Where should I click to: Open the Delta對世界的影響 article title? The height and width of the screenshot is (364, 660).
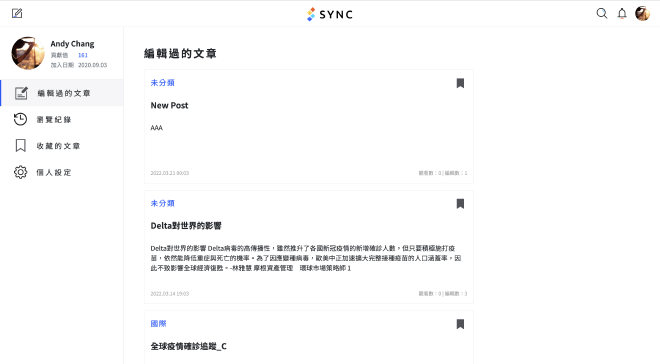point(186,226)
